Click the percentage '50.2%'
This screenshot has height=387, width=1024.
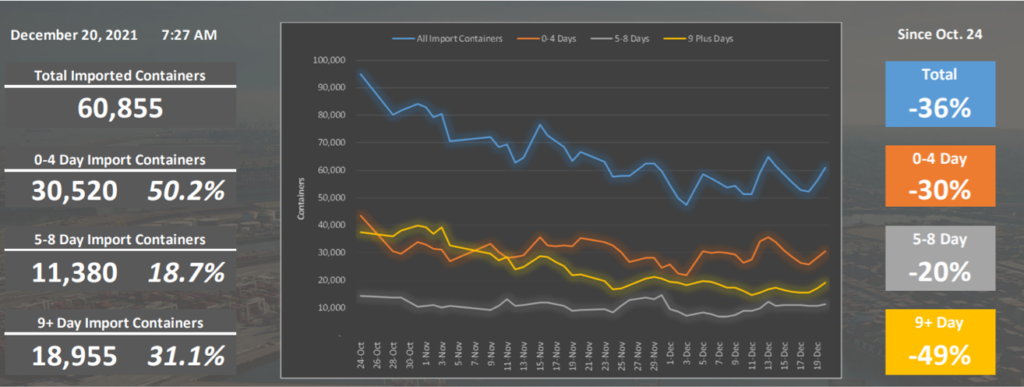[186, 191]
